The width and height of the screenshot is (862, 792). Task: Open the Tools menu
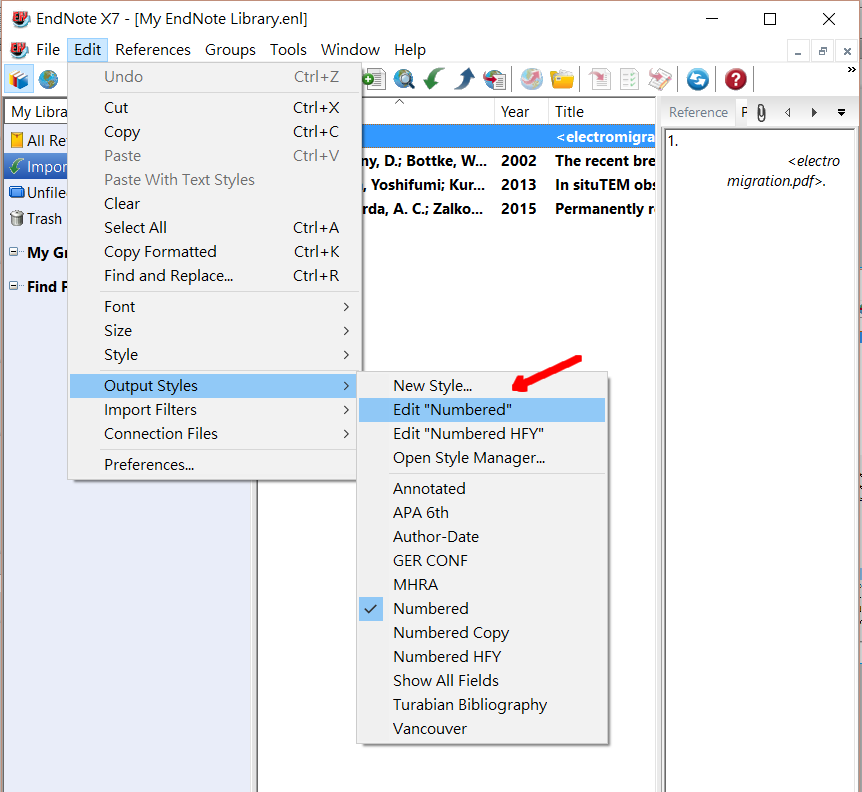tap(288, 50)
